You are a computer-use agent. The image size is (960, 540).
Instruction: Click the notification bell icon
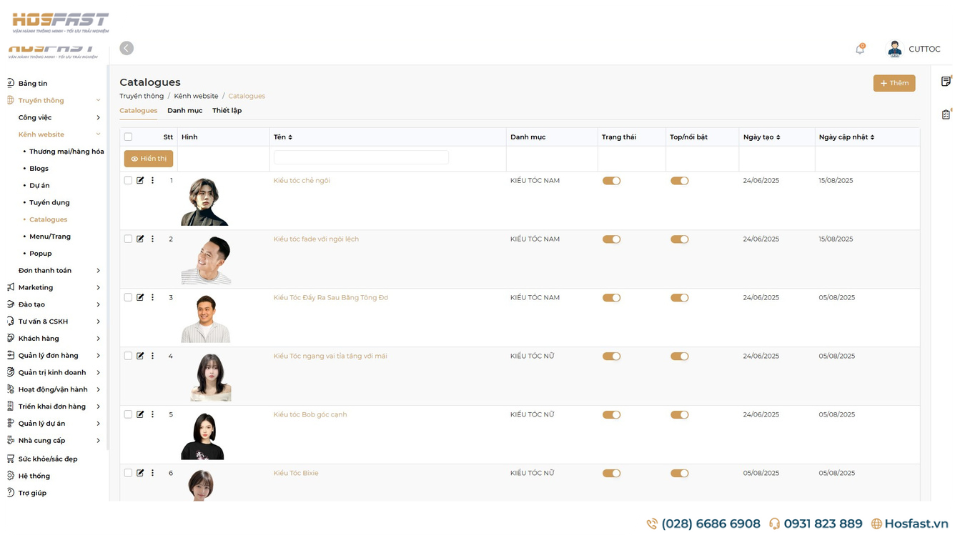point(860,49)
